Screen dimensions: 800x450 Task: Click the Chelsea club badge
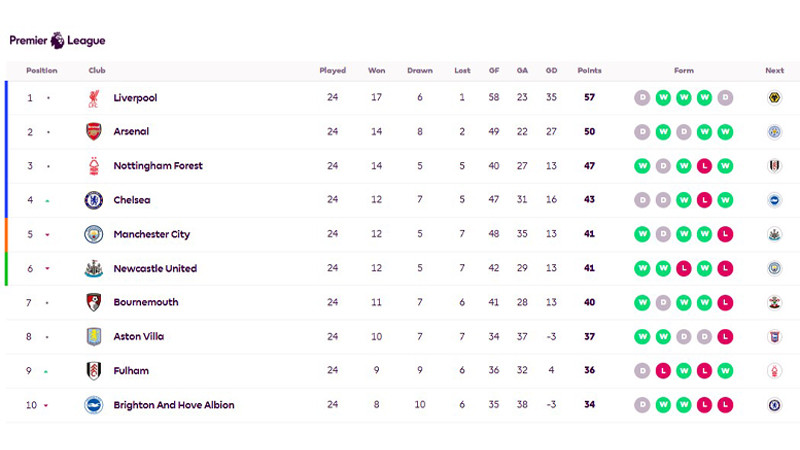93,200
